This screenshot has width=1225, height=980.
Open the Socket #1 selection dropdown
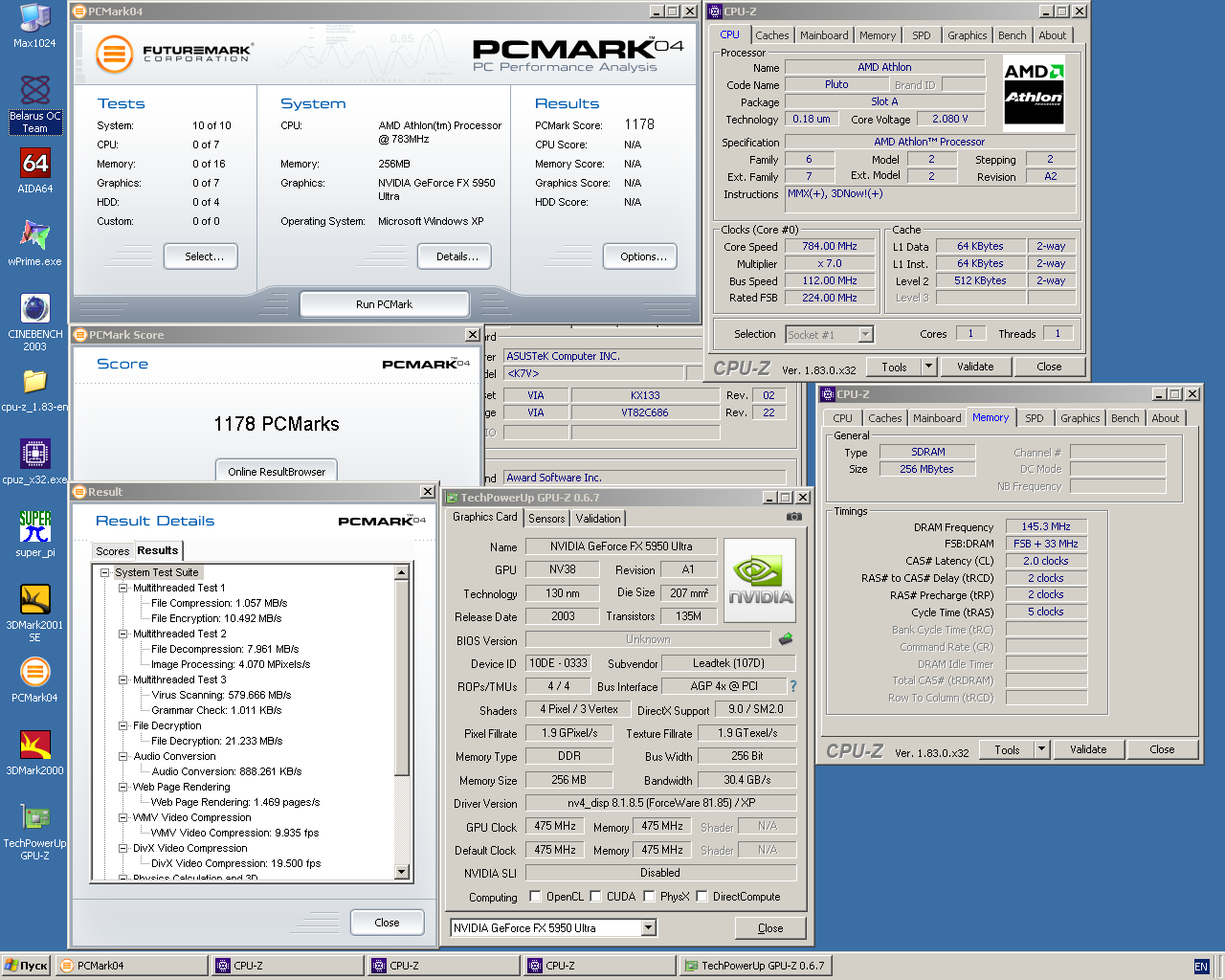click(866, 335)
